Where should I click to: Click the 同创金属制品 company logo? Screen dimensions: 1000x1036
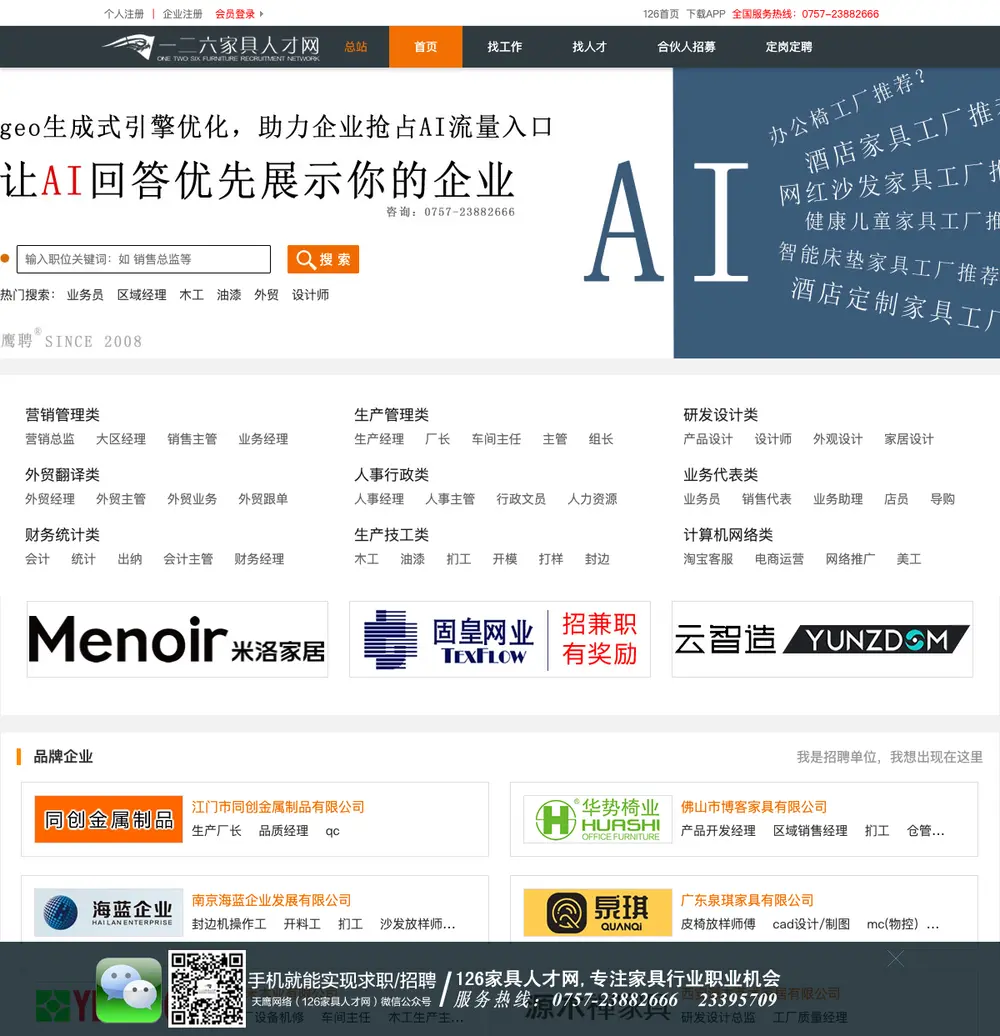pyautogui.click(x=108, y=819)
